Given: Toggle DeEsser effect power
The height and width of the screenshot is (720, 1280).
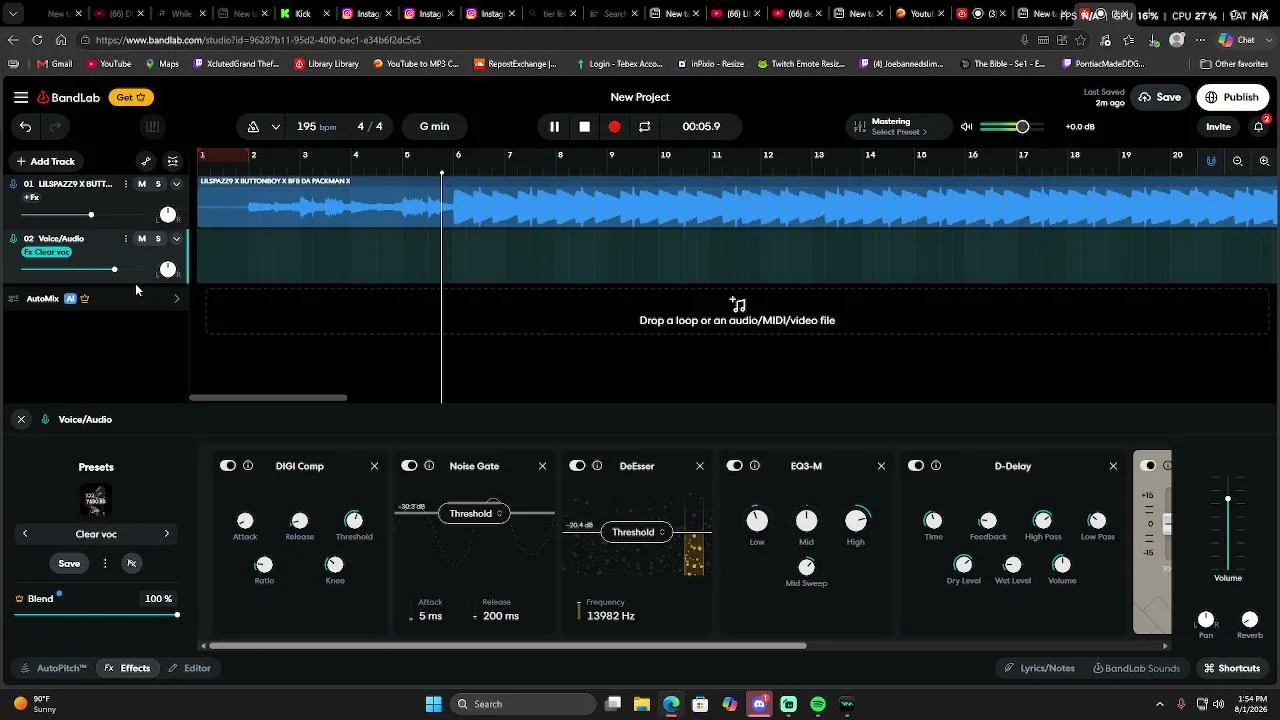Looking at the screenshot, I should click(x=577, y=466).
